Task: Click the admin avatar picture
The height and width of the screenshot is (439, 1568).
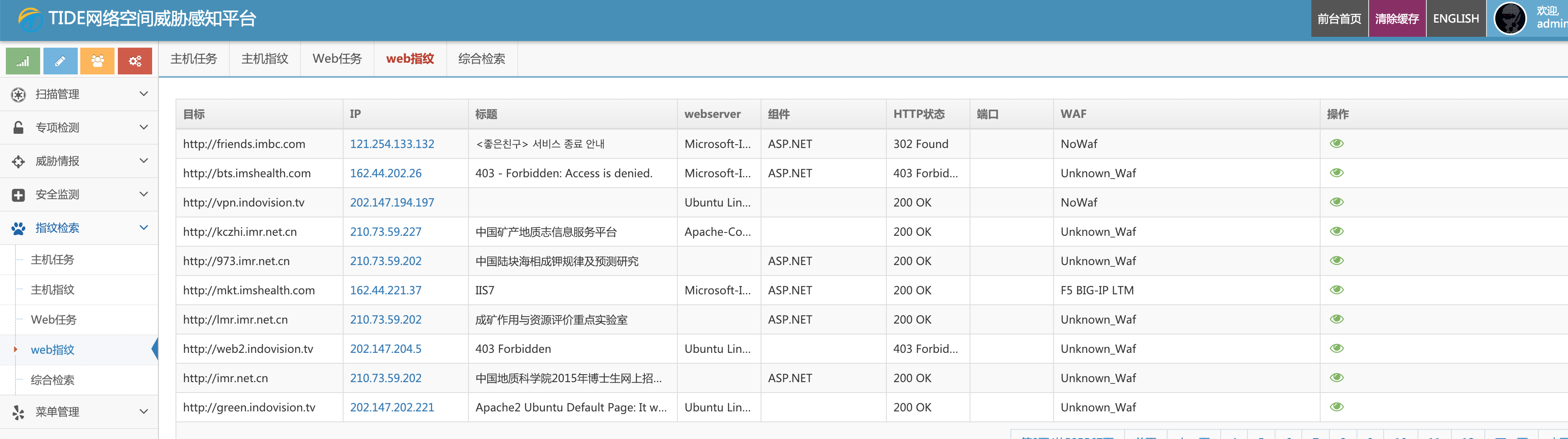Action: (x=1510, y=19)
